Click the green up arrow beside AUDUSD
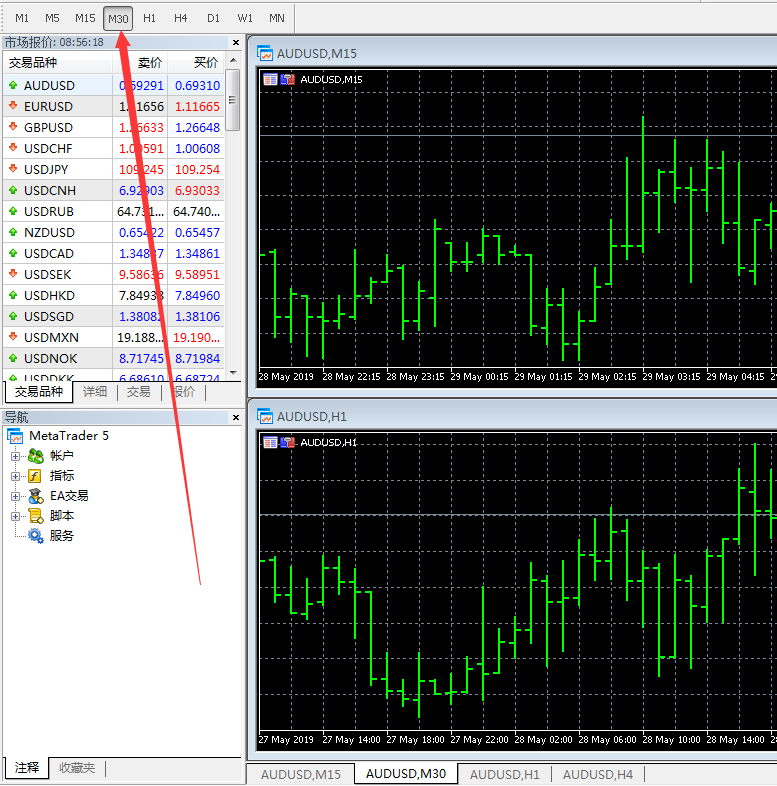 [13, 85]
